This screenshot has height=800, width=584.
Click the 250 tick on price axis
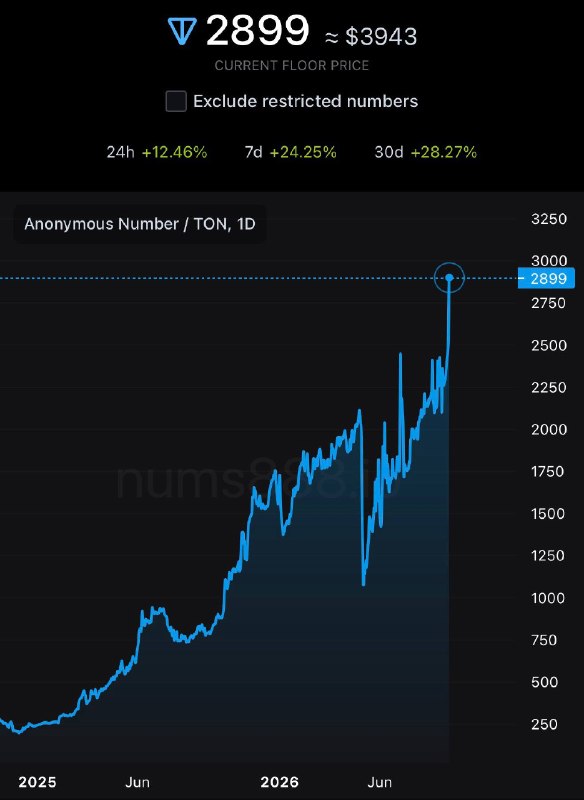coord(544,724)
